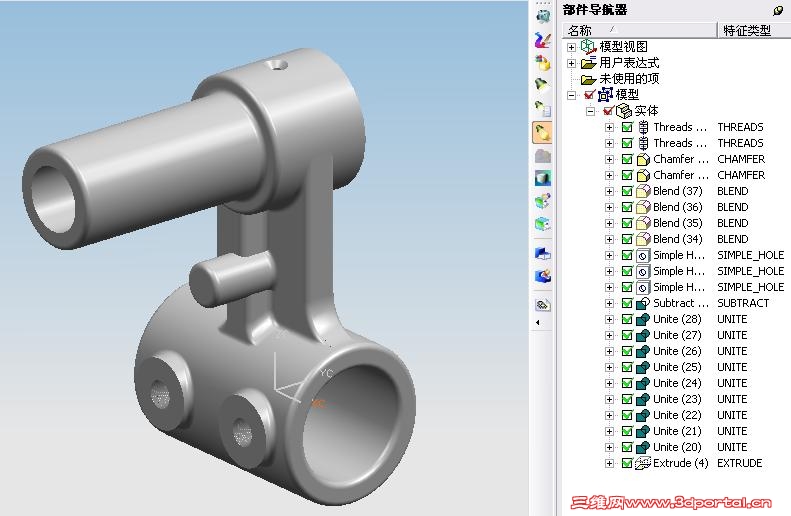The height and width of the screenshot is (516, 791).
Task: Uncheck the Subtract feature checkbox
Action: pos(627,303)
